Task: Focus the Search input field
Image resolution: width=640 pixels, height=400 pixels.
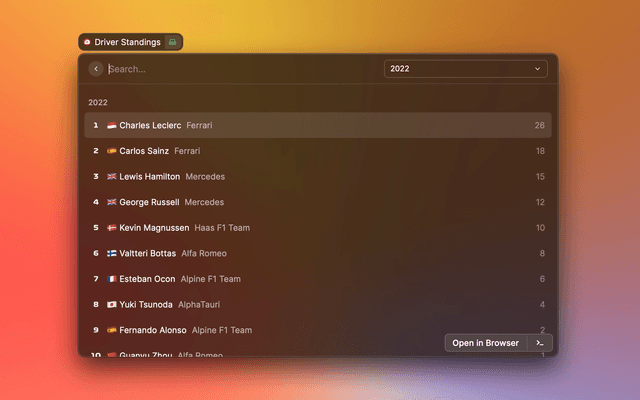Action: (240, 69)
